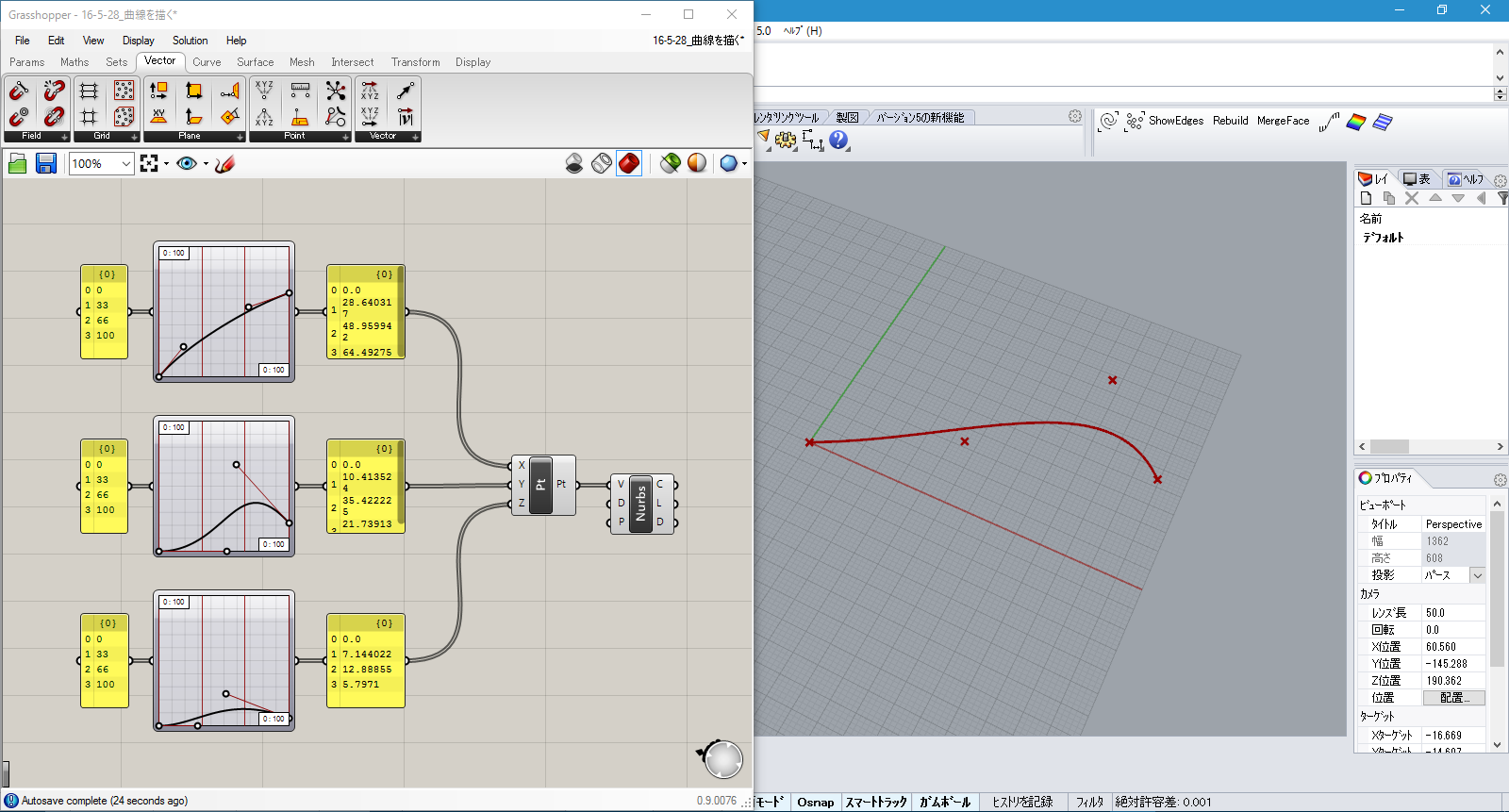
Task: Open the 投影 projection dropdown
Action: tap(1478, 575)
